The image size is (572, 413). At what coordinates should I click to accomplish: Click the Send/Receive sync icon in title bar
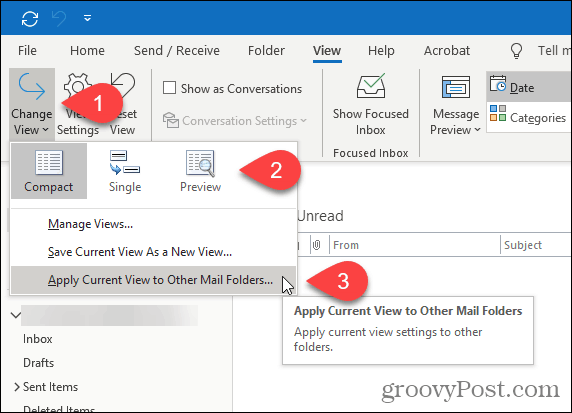coord(30,18)
